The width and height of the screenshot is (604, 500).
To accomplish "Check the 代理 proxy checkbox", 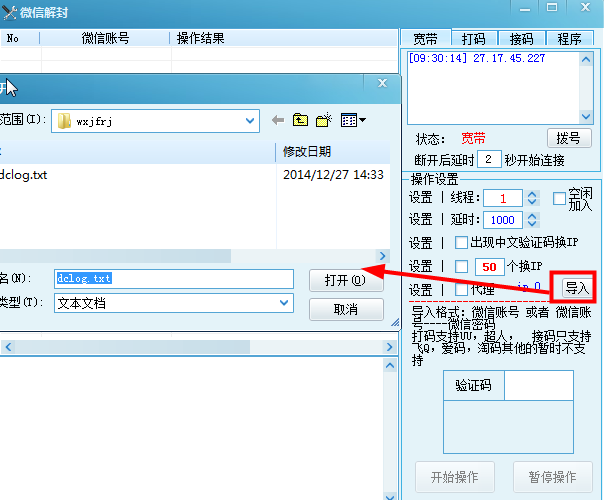I will pyautogui.click(x=461, y=289).
